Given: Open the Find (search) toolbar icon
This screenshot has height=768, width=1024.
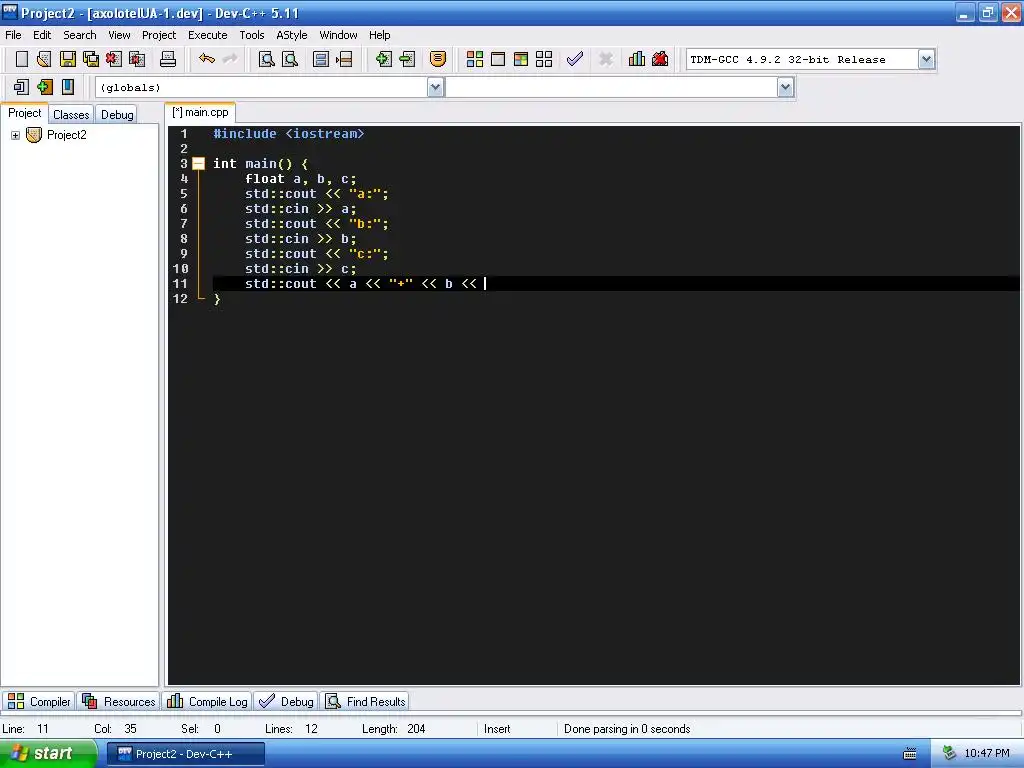Looking at the screenshot, I should (x=266, y=59).
